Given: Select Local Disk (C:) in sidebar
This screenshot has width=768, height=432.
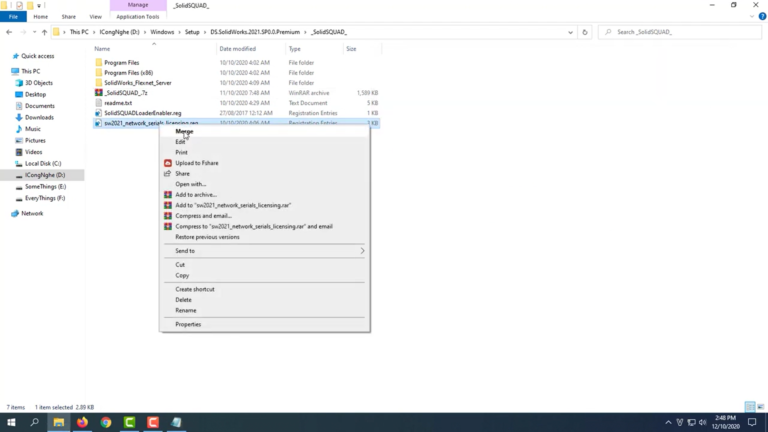Looking at the screenshot, I should [x=43, y=164].
